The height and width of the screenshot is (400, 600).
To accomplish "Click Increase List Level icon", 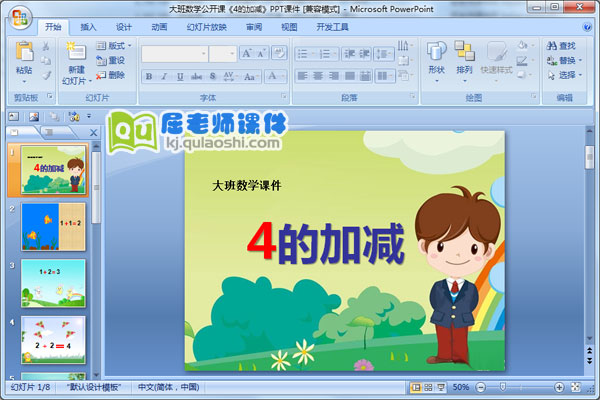I will pyautogui.click(x=364, y=54).
